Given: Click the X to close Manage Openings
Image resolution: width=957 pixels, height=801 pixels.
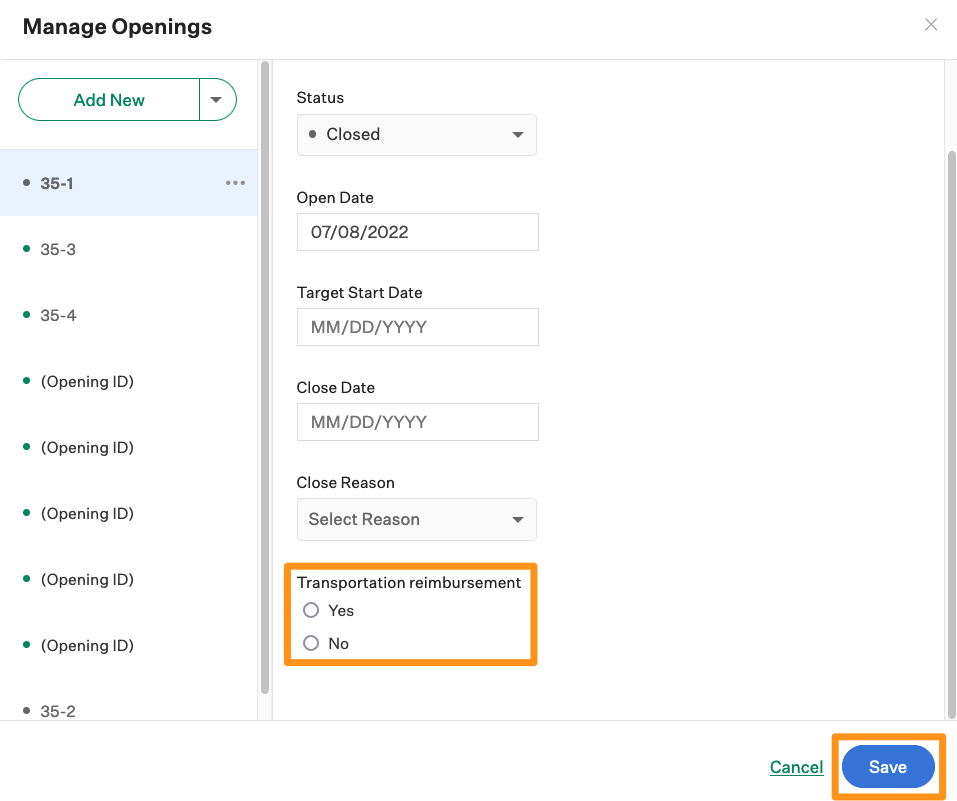Looking at the screenshot, I should 931,24.
